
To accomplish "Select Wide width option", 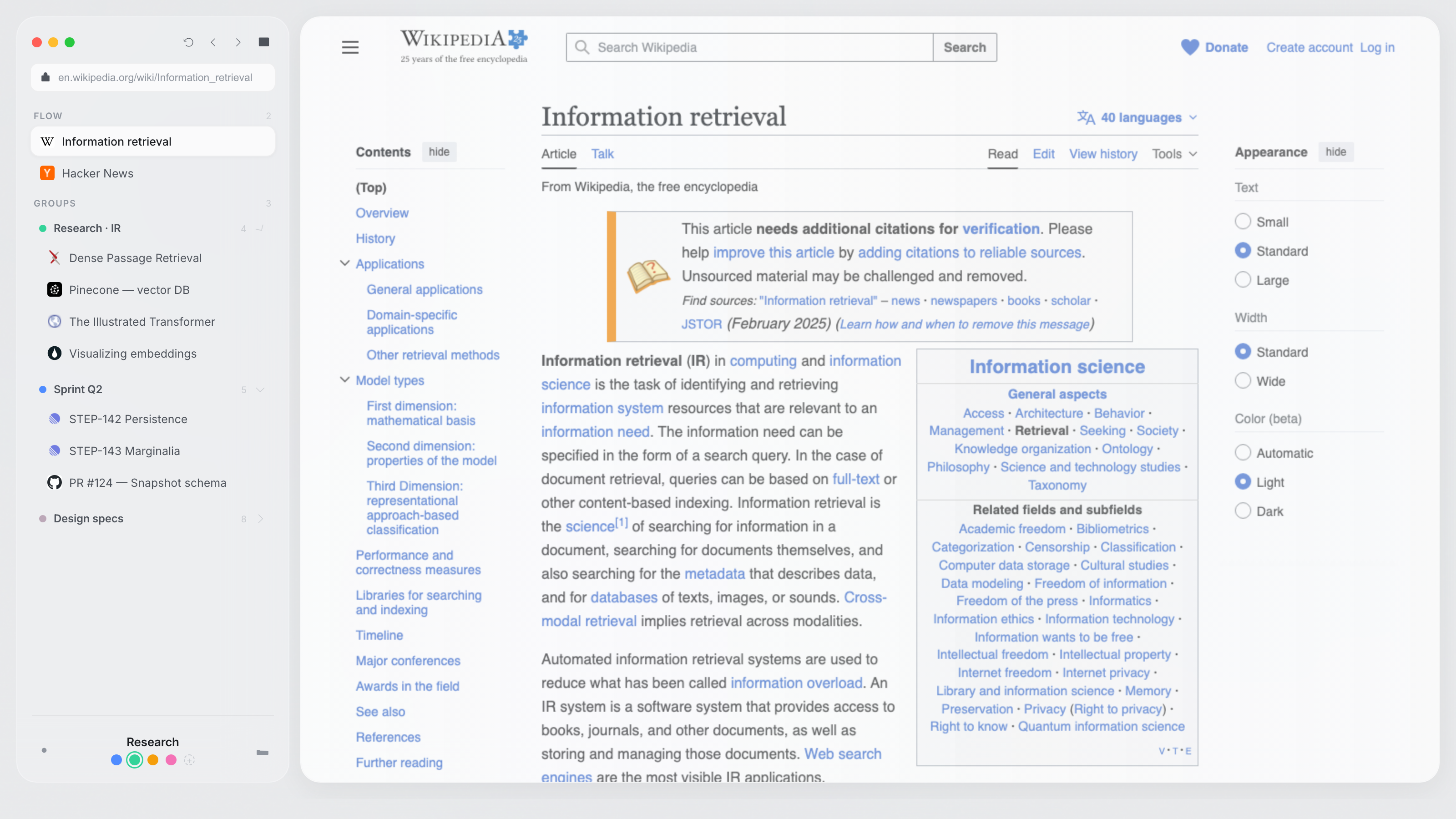I will pos(1242,381).
